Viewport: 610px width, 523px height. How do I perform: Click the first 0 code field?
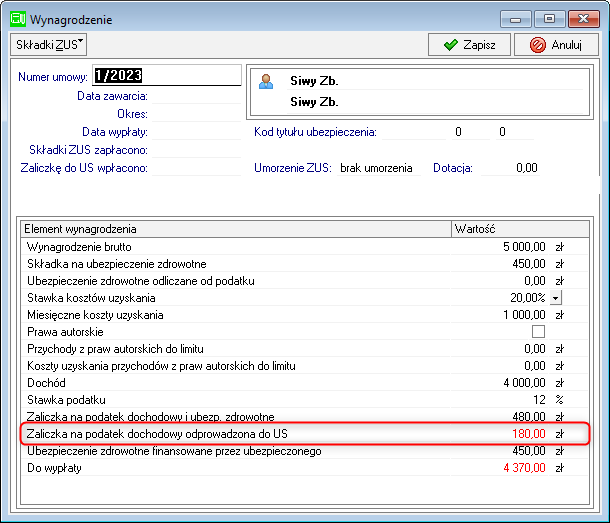[470, 132]
